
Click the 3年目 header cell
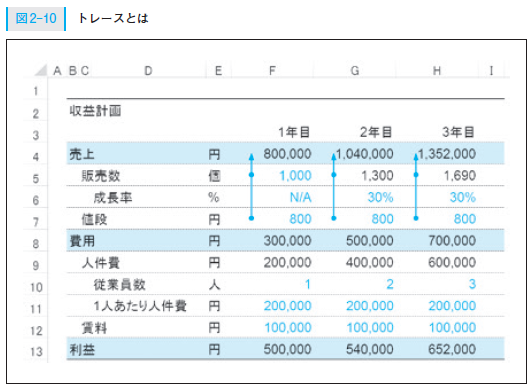[x=458, y=132]
